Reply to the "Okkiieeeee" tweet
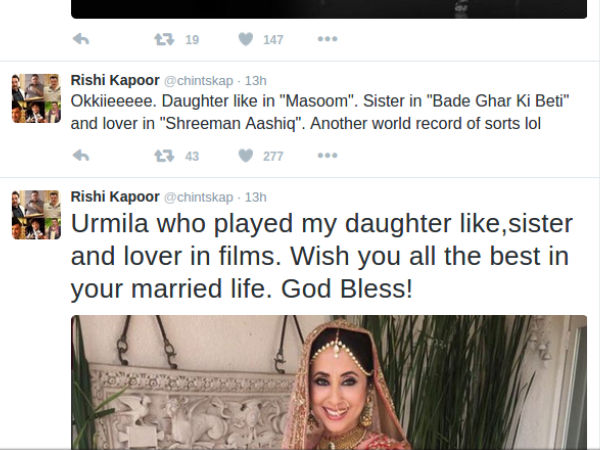Screen dimensions: 600x450 point(82,156)
